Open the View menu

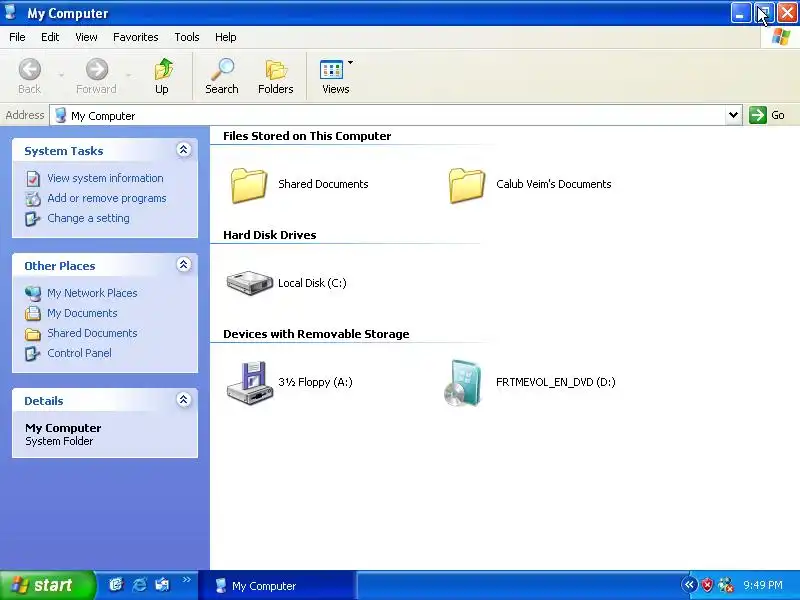tap(86, 37)
